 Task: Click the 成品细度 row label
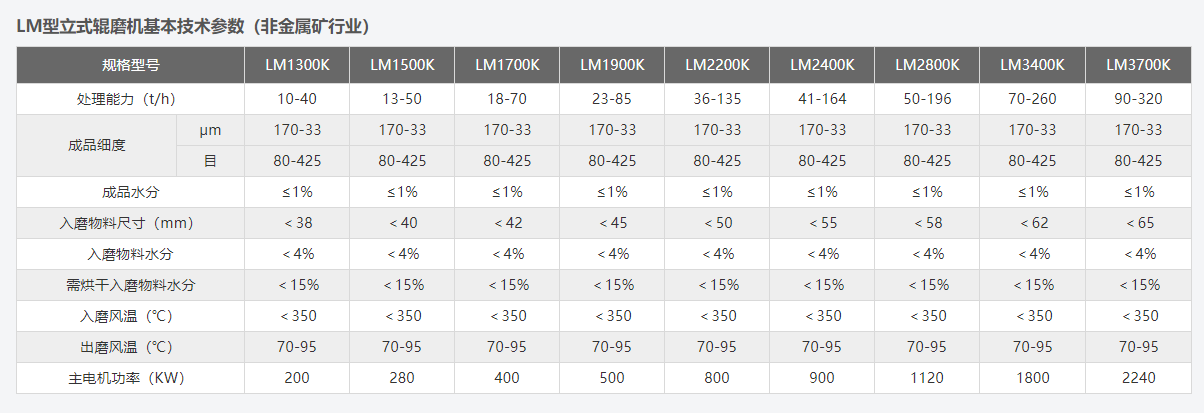pos(97,145)
